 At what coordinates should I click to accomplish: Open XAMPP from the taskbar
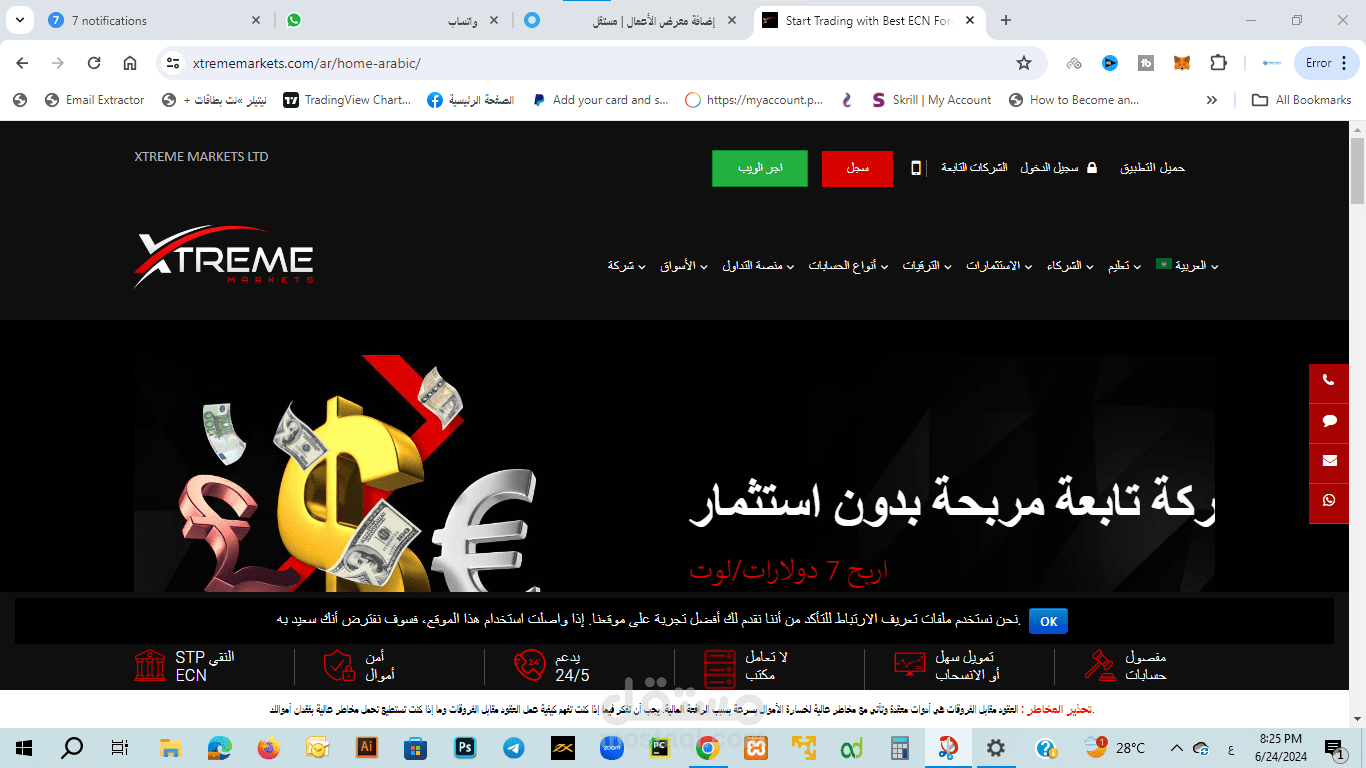(x=756, y=747)
